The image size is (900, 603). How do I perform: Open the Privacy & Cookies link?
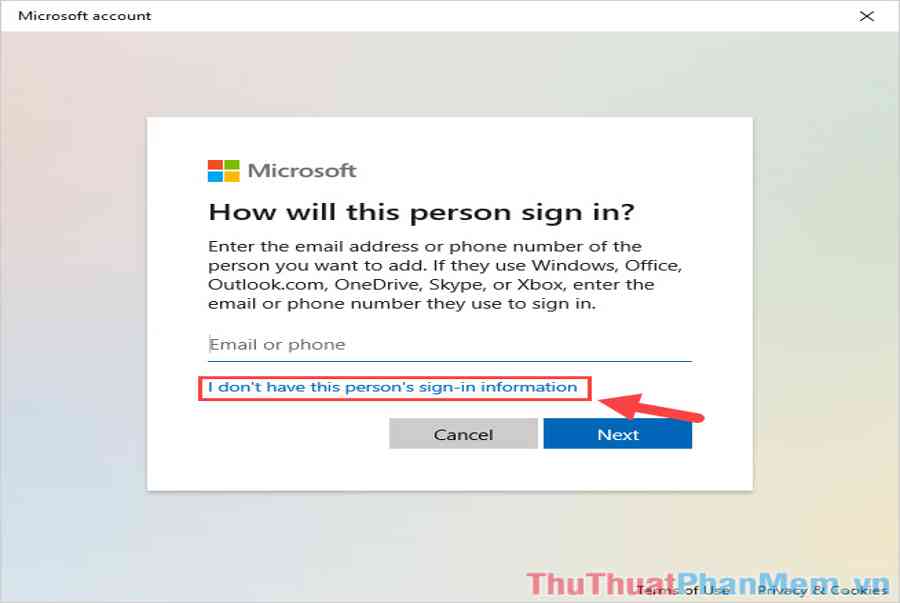point(822,590)
